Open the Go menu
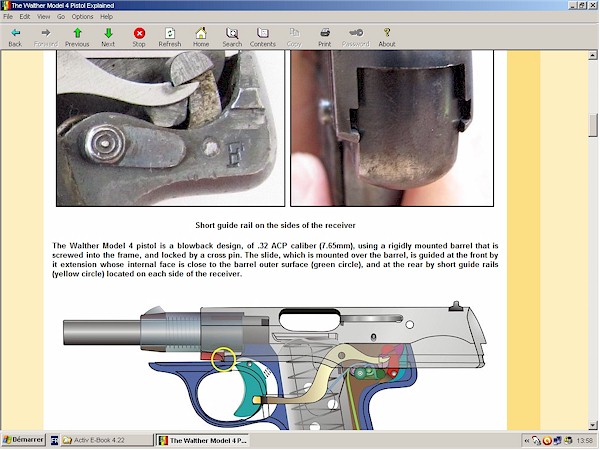Image resolution: width=600 pixels, height=450 pixels. (61, 16)
